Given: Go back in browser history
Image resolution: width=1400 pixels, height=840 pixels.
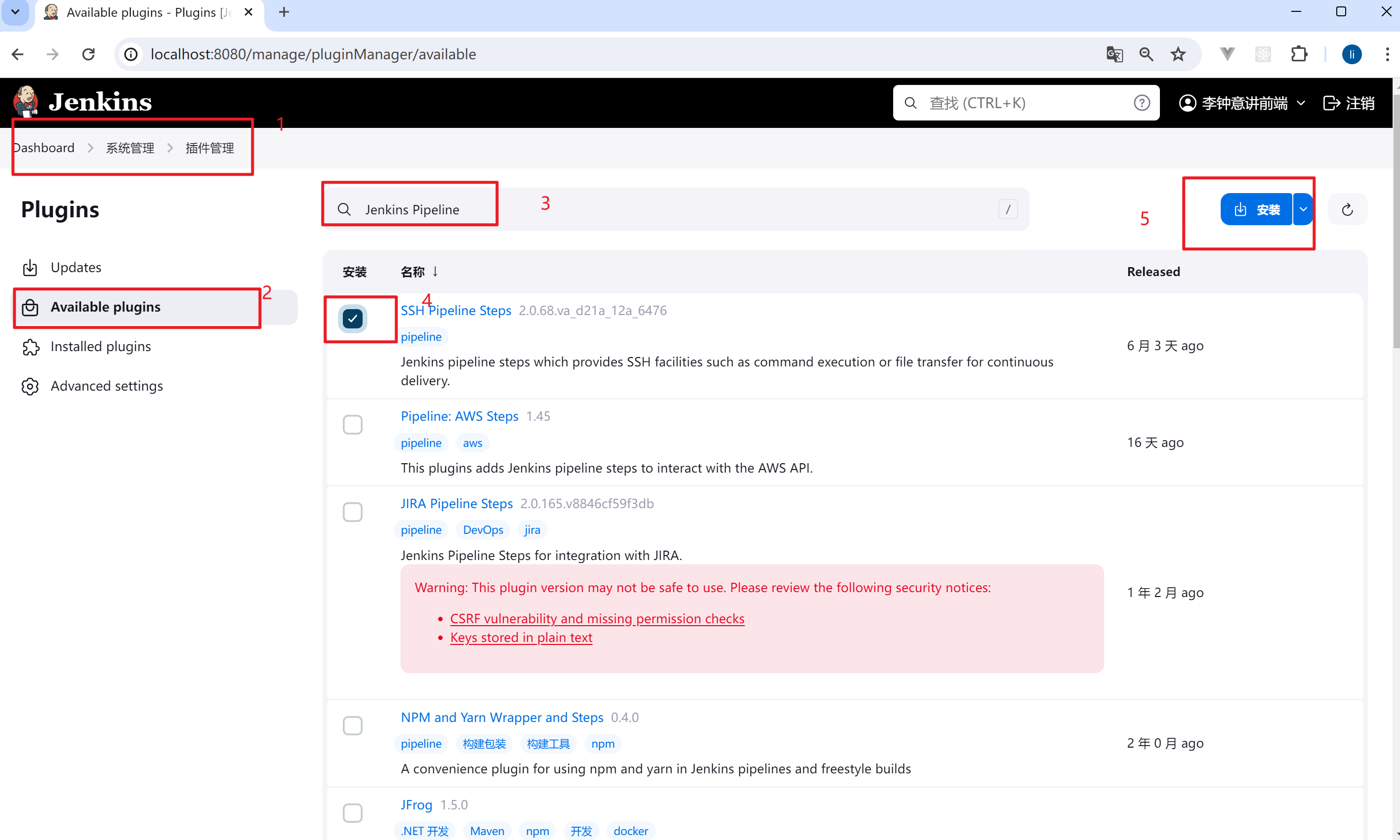Looking at the screenshot, I should [x=18, y=54].
